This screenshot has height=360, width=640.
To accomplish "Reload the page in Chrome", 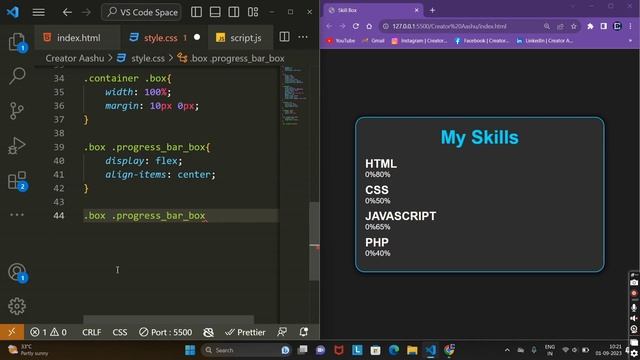I will pos(356,26).
